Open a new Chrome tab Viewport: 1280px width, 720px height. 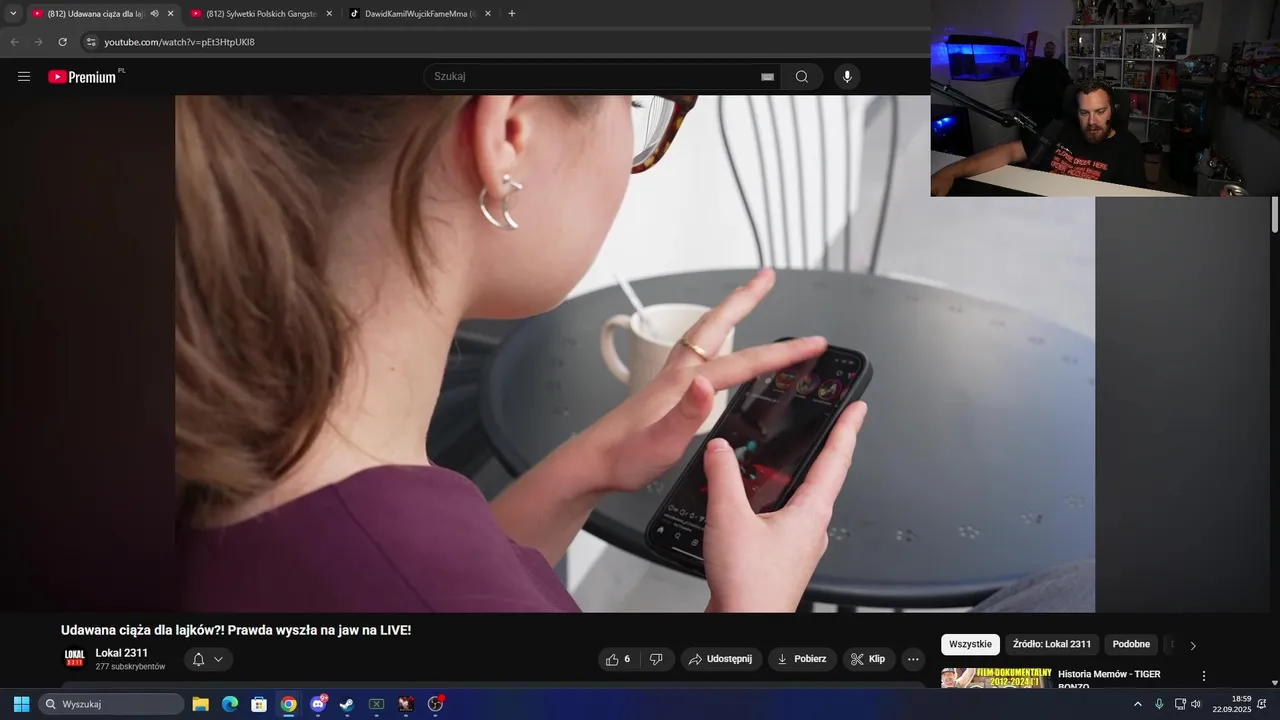(512, 13)
